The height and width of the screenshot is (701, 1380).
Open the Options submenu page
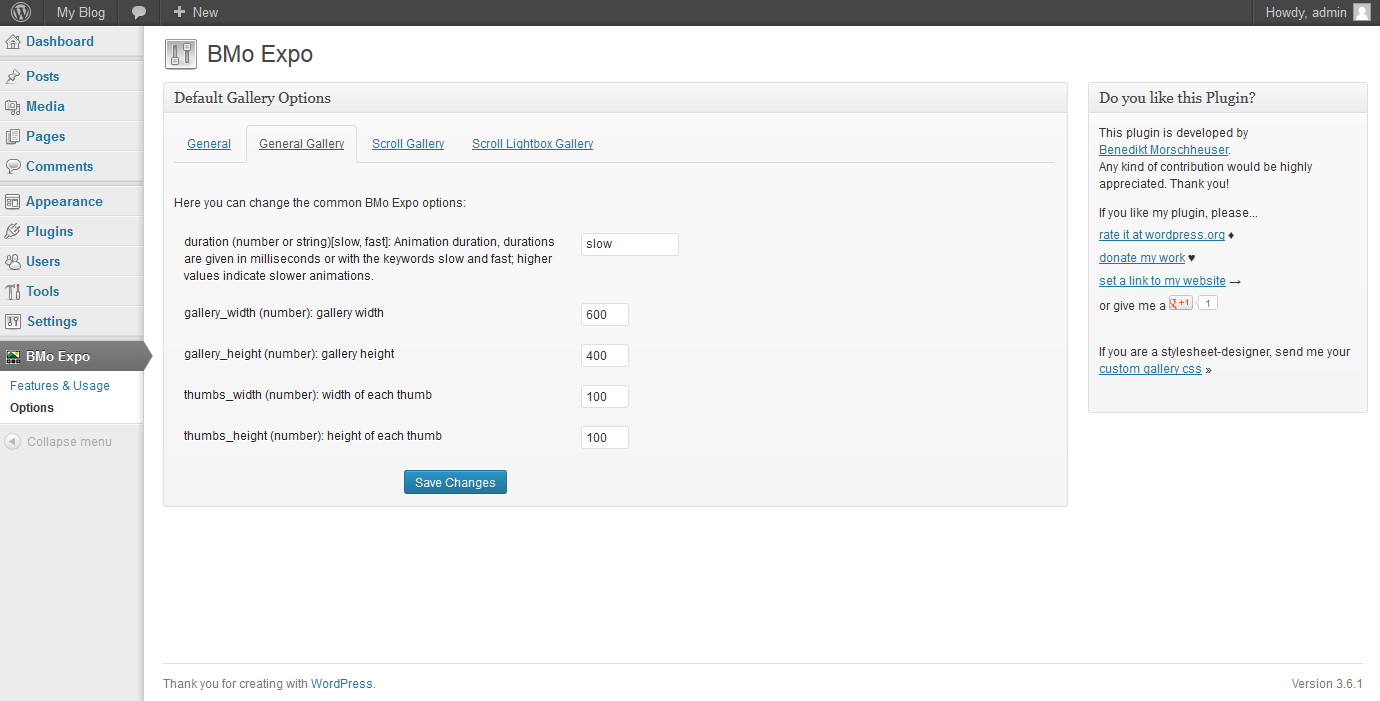pos(32,407)
